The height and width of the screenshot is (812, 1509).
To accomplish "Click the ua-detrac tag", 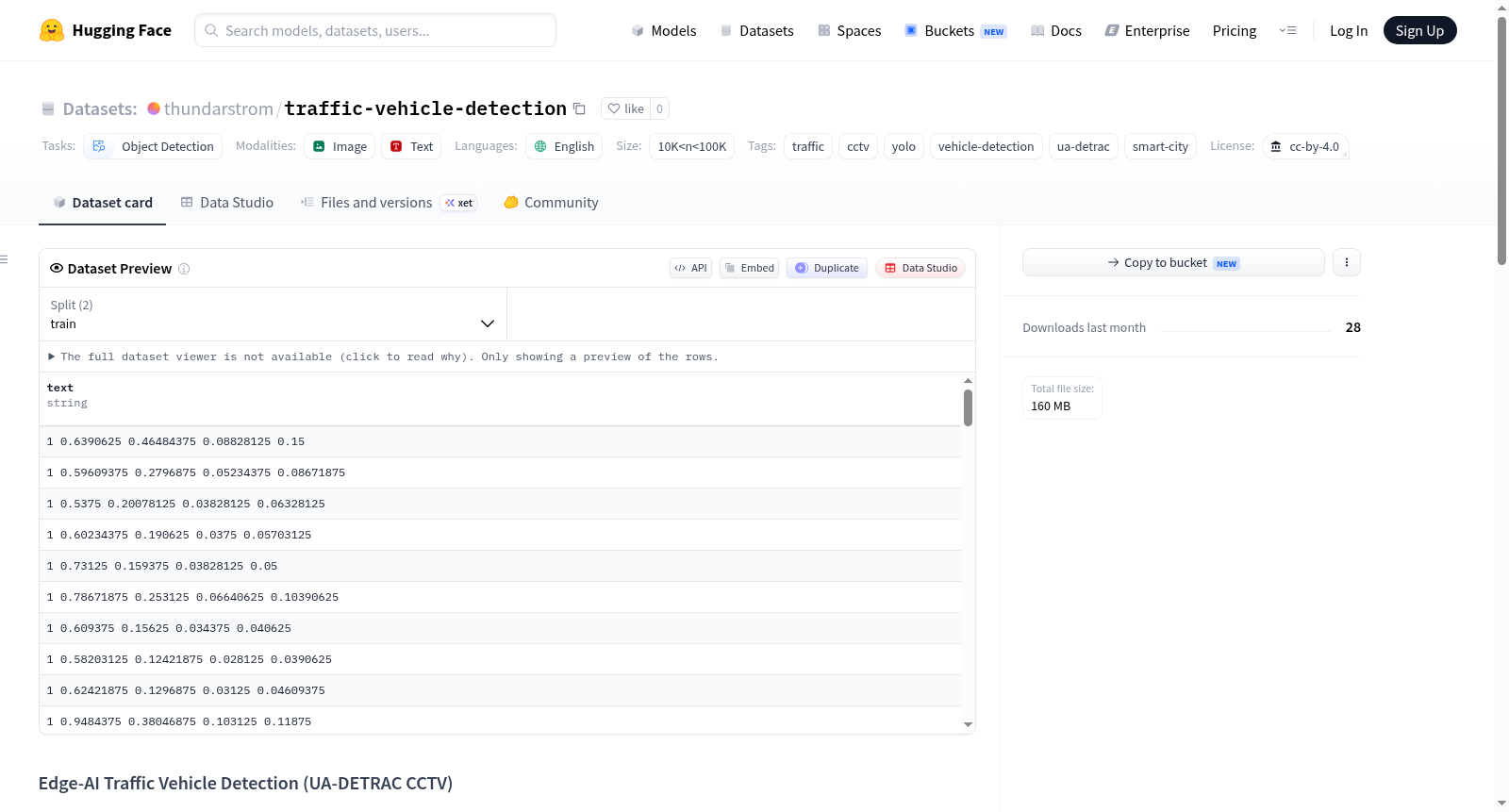I will 1084,146.
